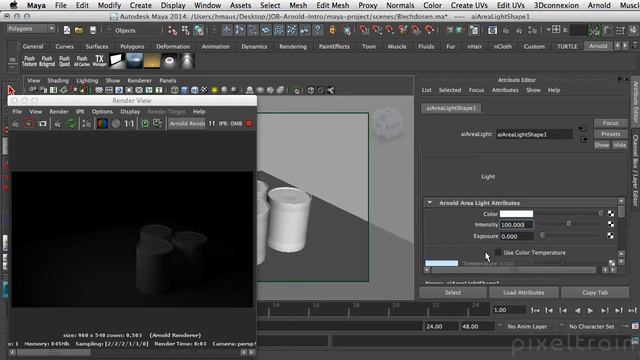Viewport: 640px width, 360px height.
Task: Switch to the TURTLE shelf tab
Action: coord(567,47)
